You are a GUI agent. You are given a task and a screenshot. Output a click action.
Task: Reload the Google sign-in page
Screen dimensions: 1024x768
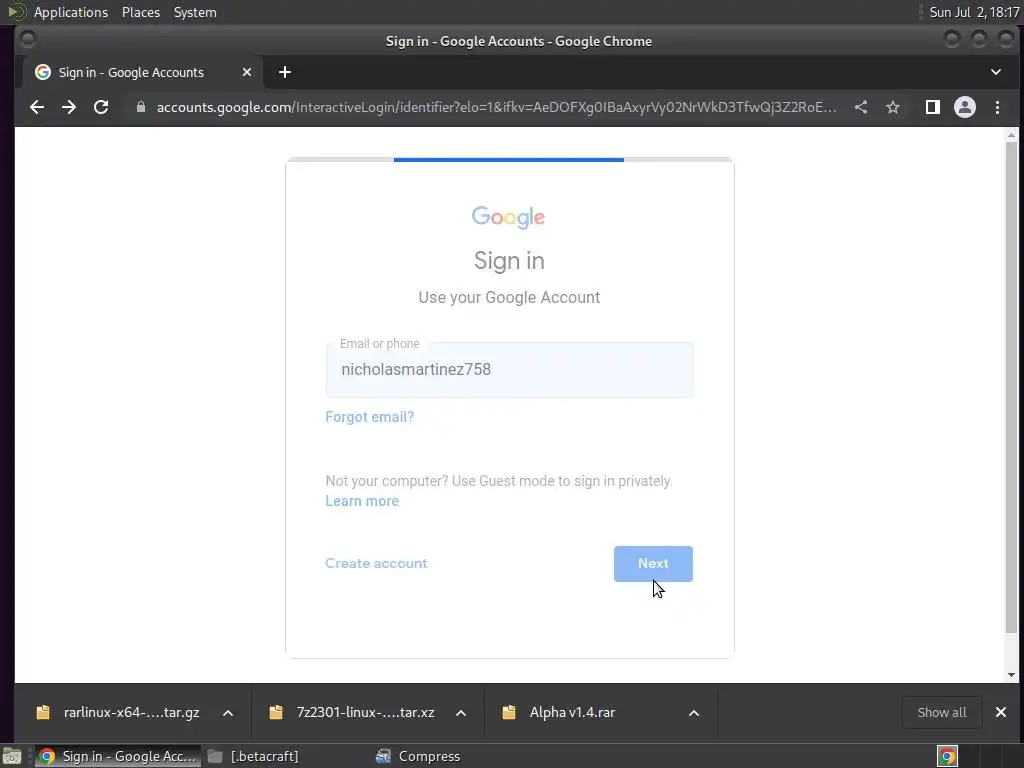pyautogui.click(x=101, y=107)
